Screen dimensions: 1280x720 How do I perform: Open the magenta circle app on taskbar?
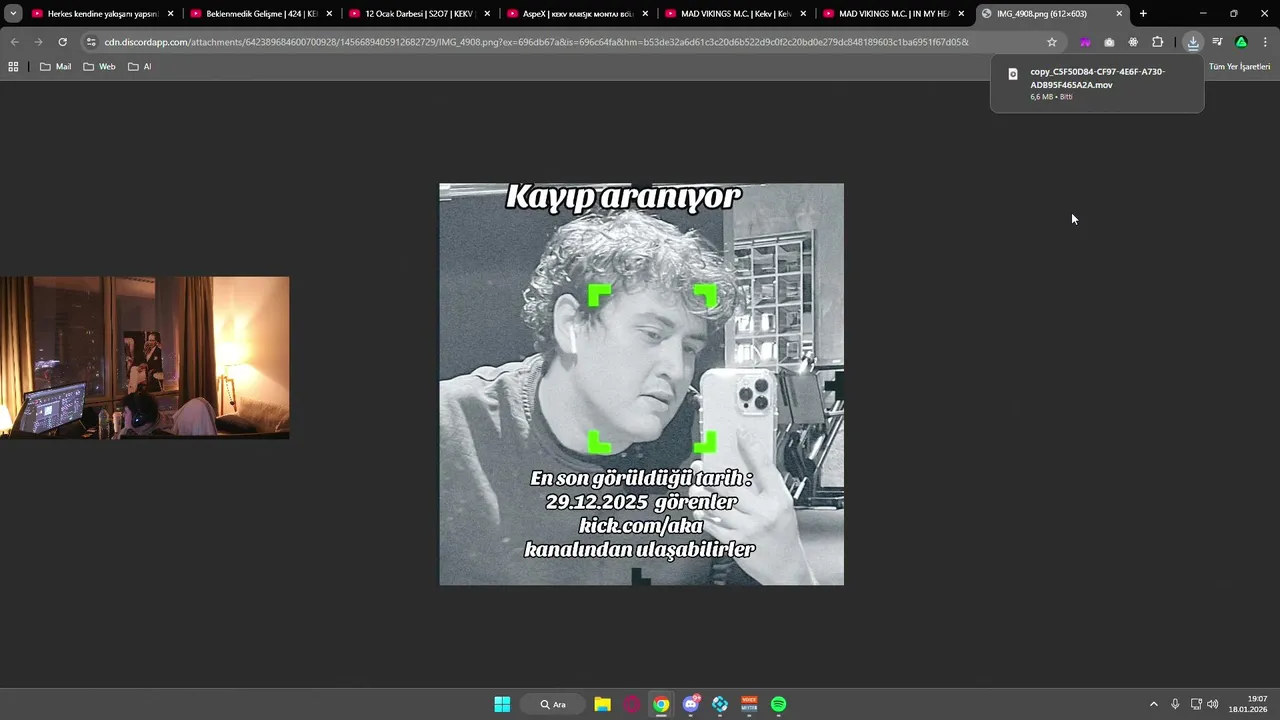[x=631, y=704]
